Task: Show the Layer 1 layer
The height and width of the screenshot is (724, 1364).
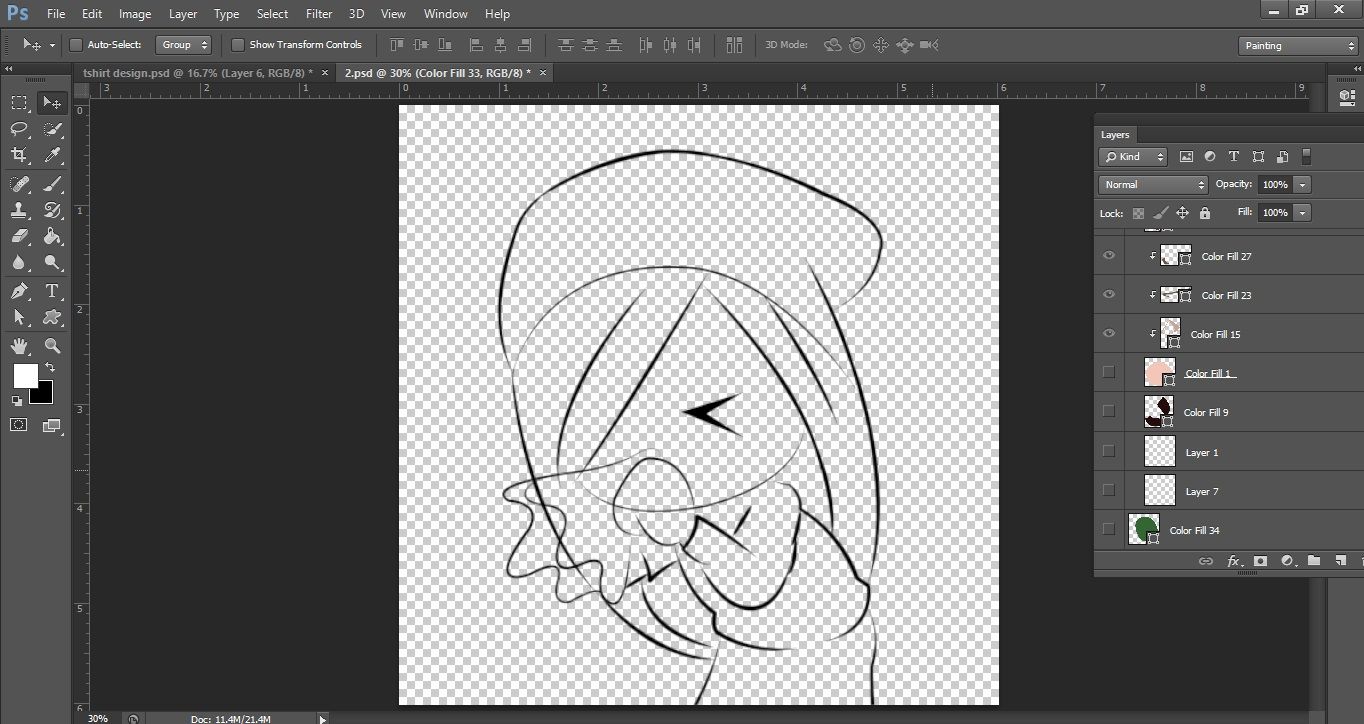Action: click(x=1108, y=451)
